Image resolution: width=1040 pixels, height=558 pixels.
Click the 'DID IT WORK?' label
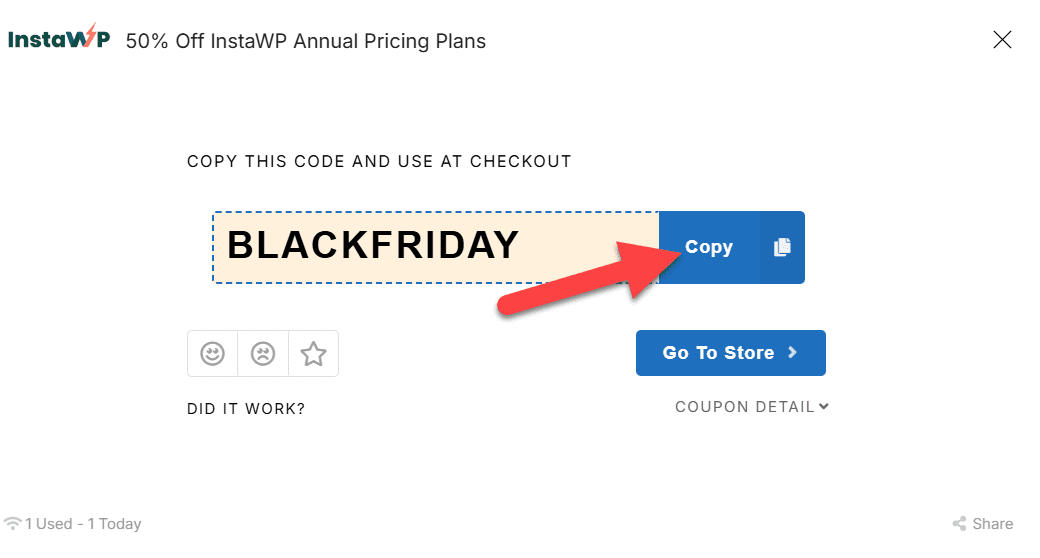pos(245,409)
